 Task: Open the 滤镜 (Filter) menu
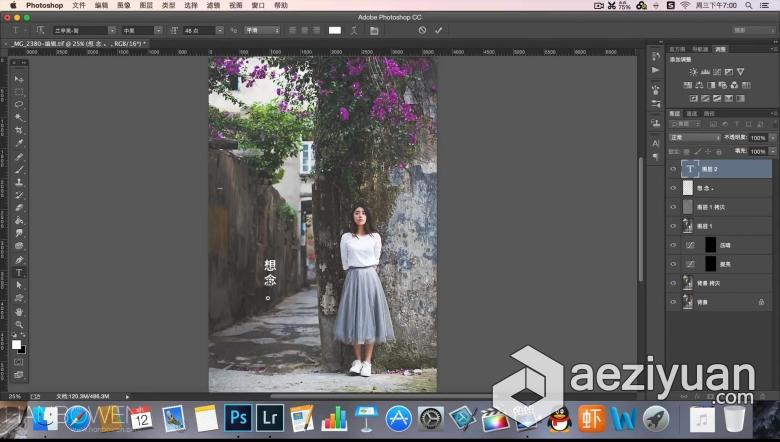coord(213,5)
